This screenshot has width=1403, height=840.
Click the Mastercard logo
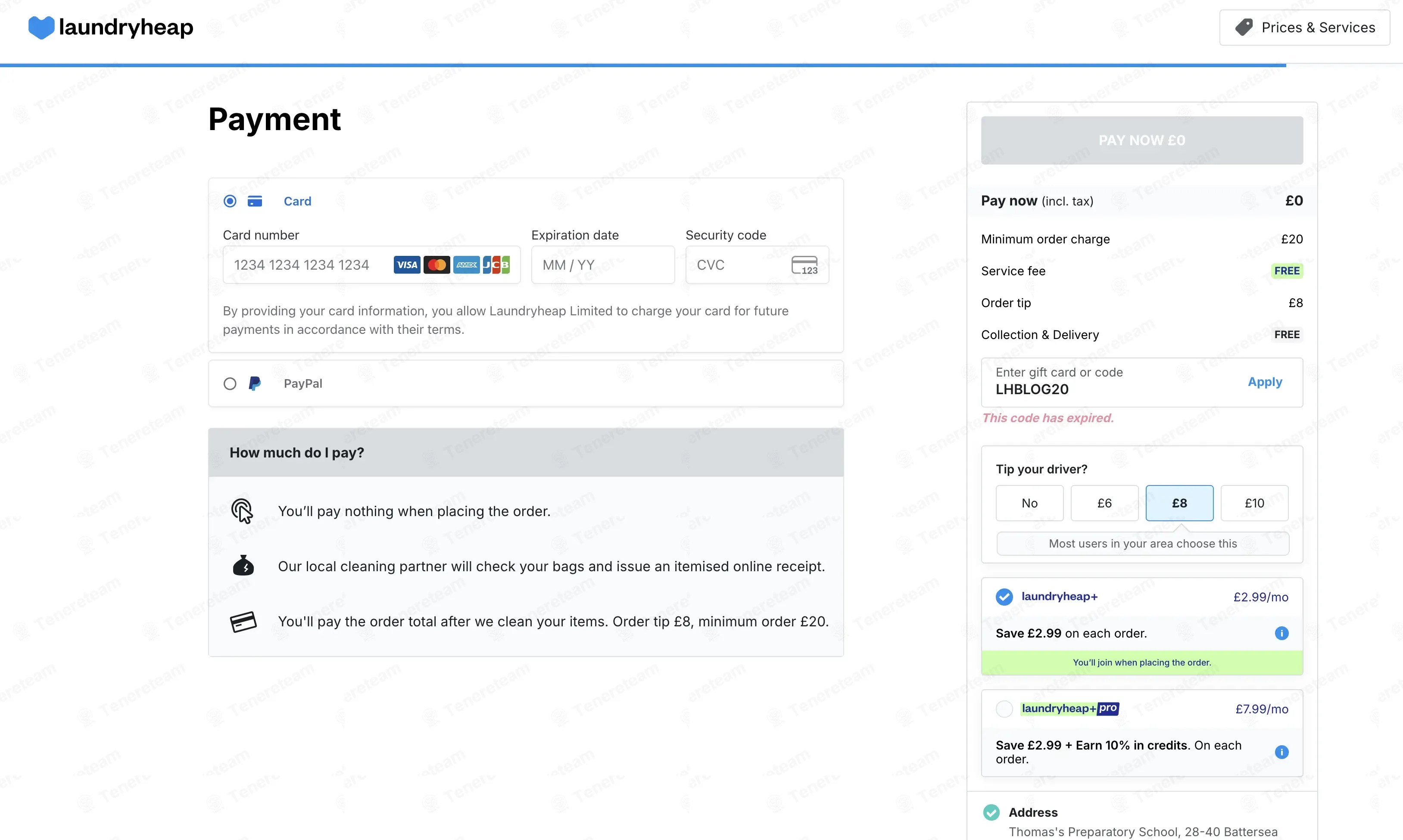click(436, 265)
